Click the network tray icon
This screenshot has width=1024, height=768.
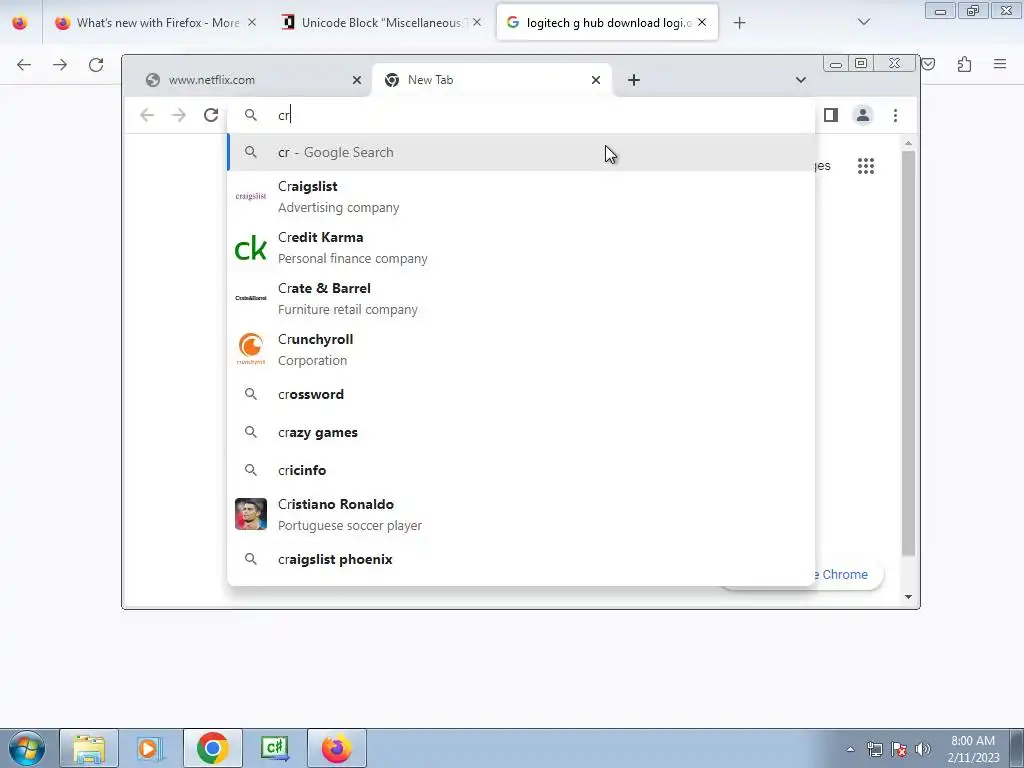pos(874,749)
